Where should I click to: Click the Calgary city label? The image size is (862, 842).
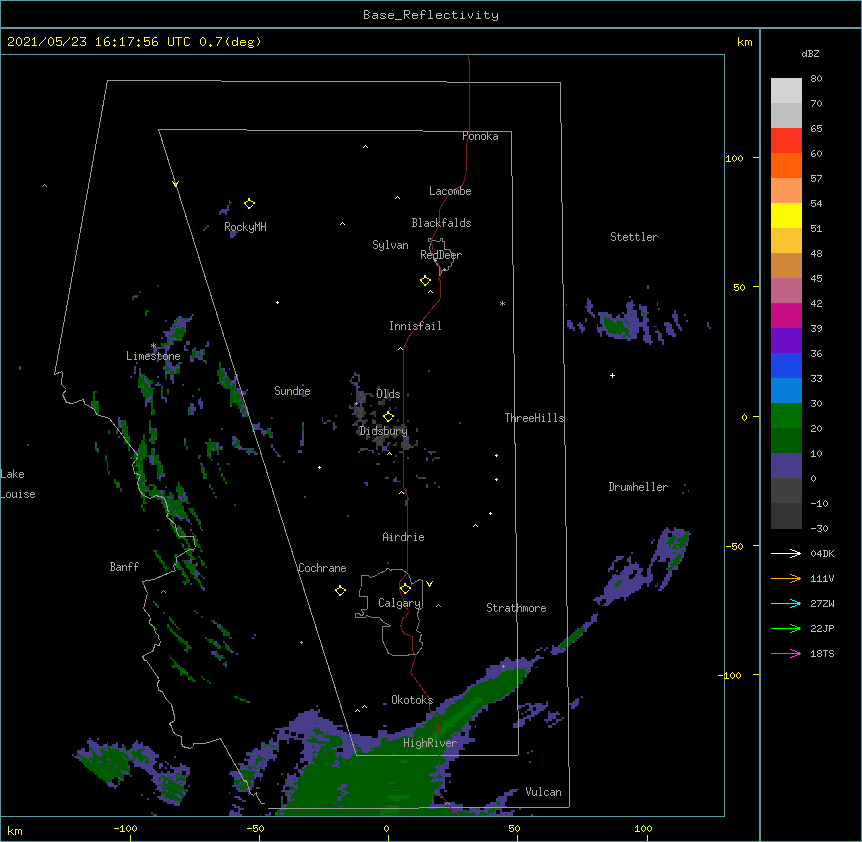(x=399, y=603)
